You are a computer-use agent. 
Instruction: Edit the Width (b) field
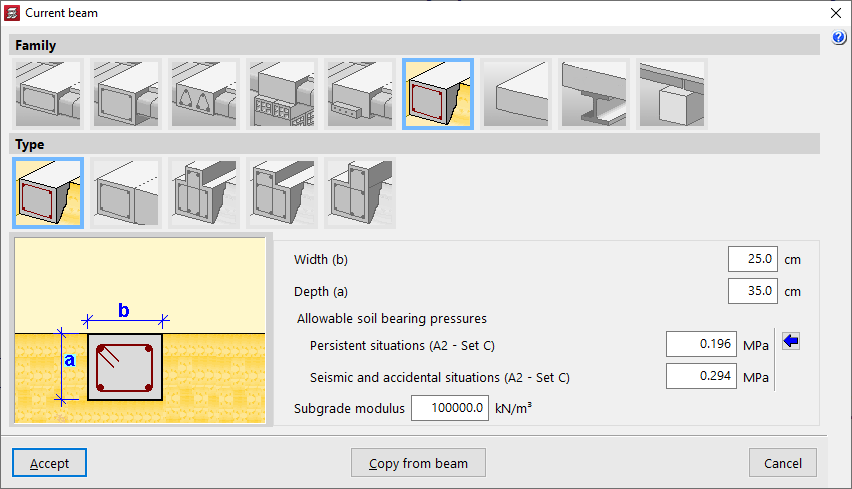(753, 259)
